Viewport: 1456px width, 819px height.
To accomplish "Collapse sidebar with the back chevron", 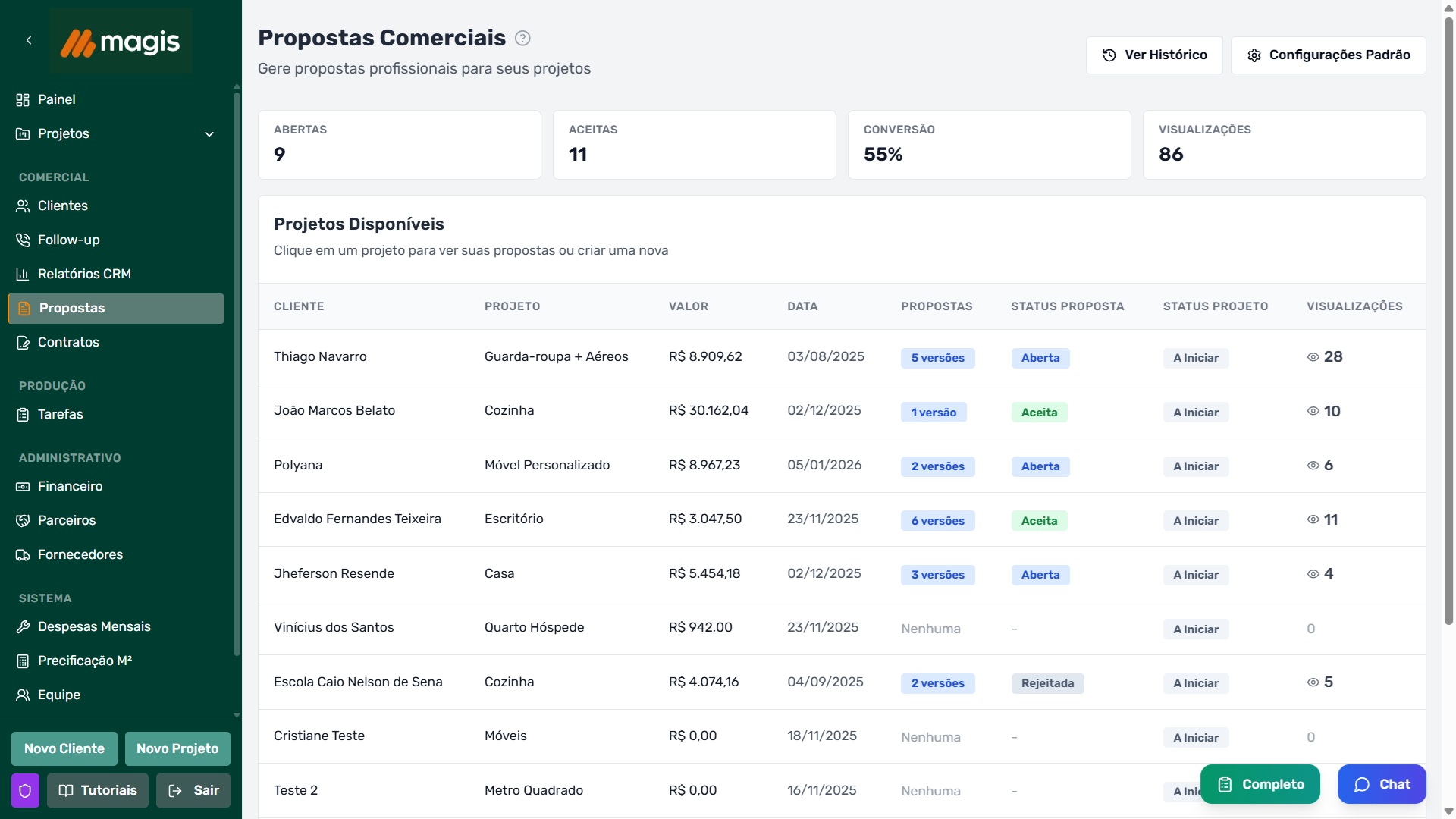I will click(29, 40).
